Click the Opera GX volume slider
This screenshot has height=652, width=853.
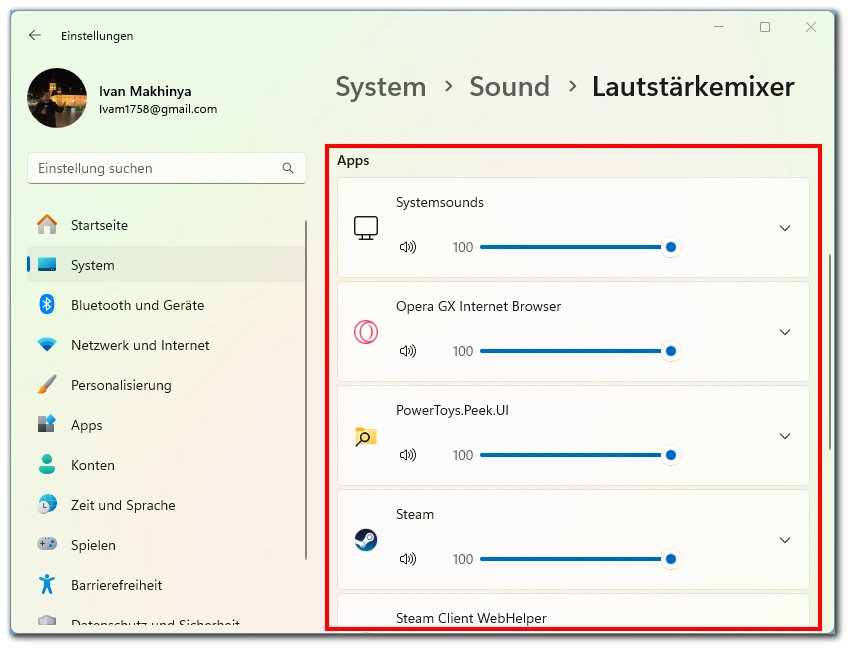click(579, 351)
